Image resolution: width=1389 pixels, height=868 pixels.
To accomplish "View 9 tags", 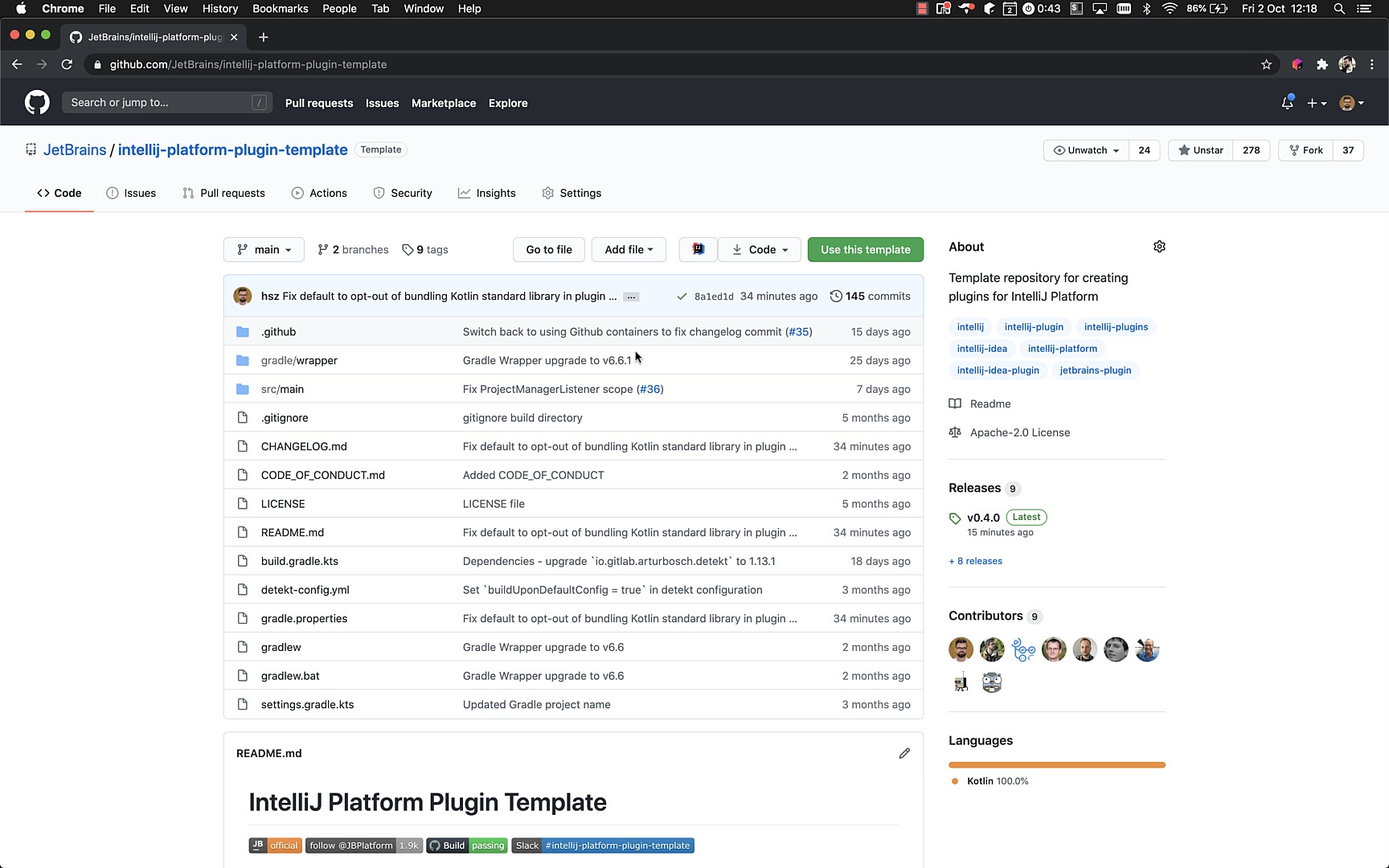I will 425,250.
